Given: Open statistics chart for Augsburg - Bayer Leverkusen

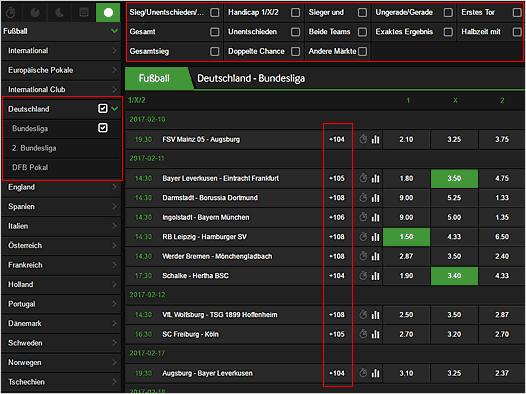Looking at the screenshot, I should click(375, 373).
